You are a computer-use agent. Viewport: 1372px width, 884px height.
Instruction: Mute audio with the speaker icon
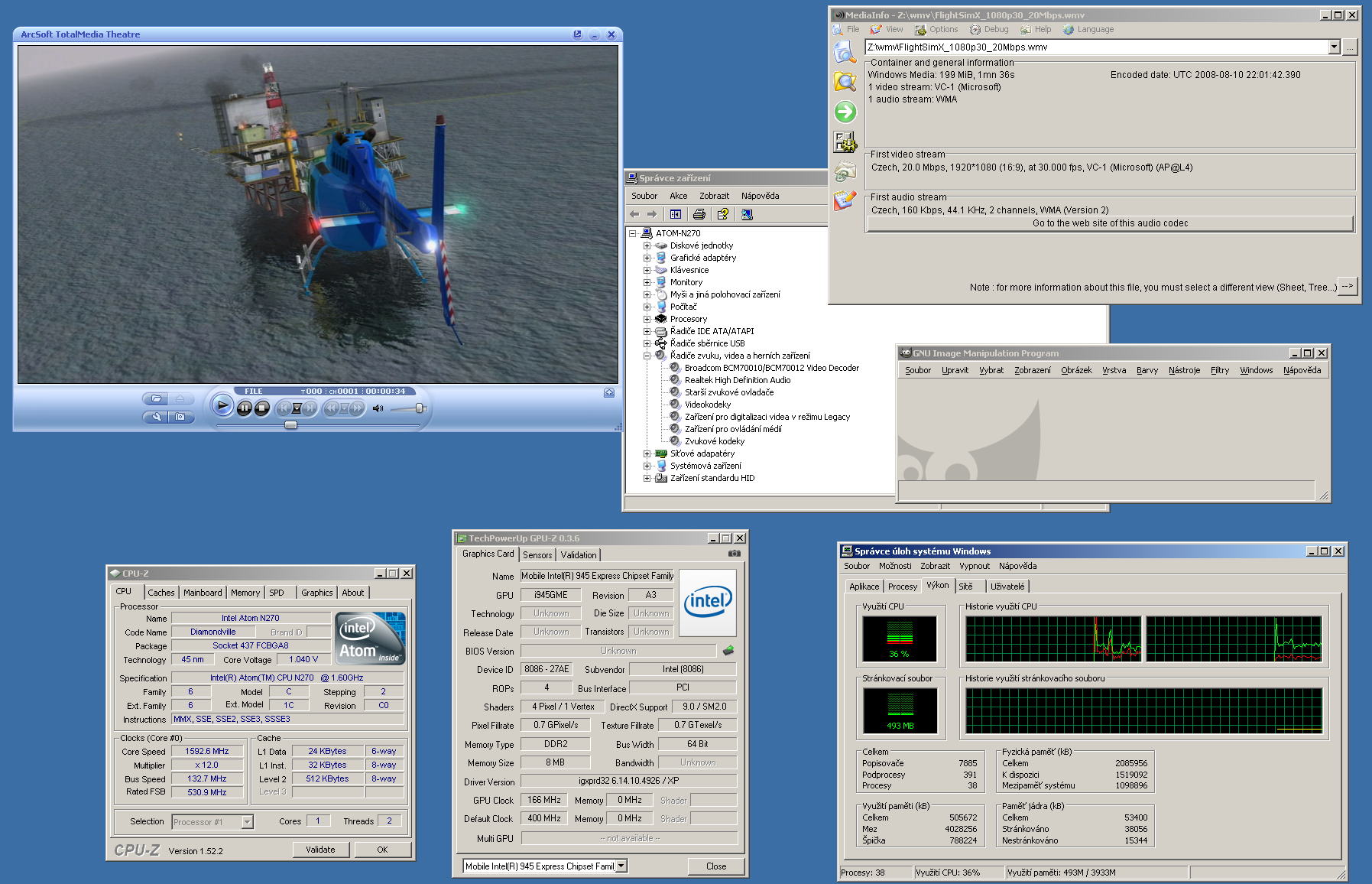(378, 408)
